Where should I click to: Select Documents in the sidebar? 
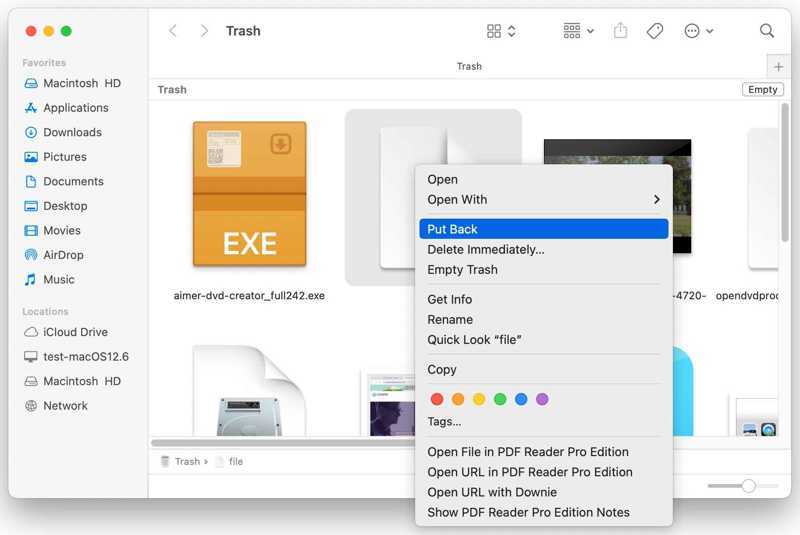tap(64, 181)
